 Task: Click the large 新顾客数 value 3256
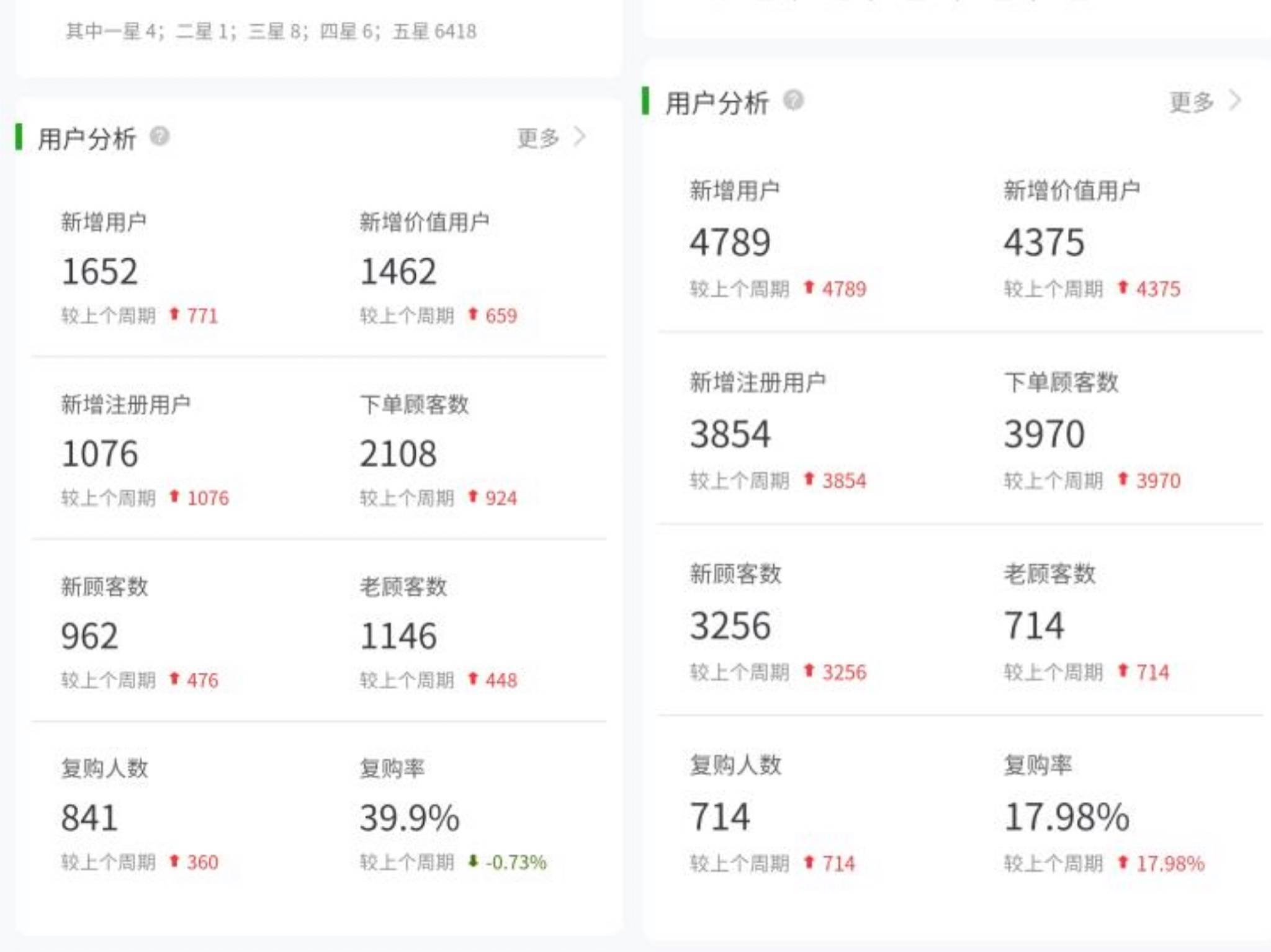click(x=730, y=626)
